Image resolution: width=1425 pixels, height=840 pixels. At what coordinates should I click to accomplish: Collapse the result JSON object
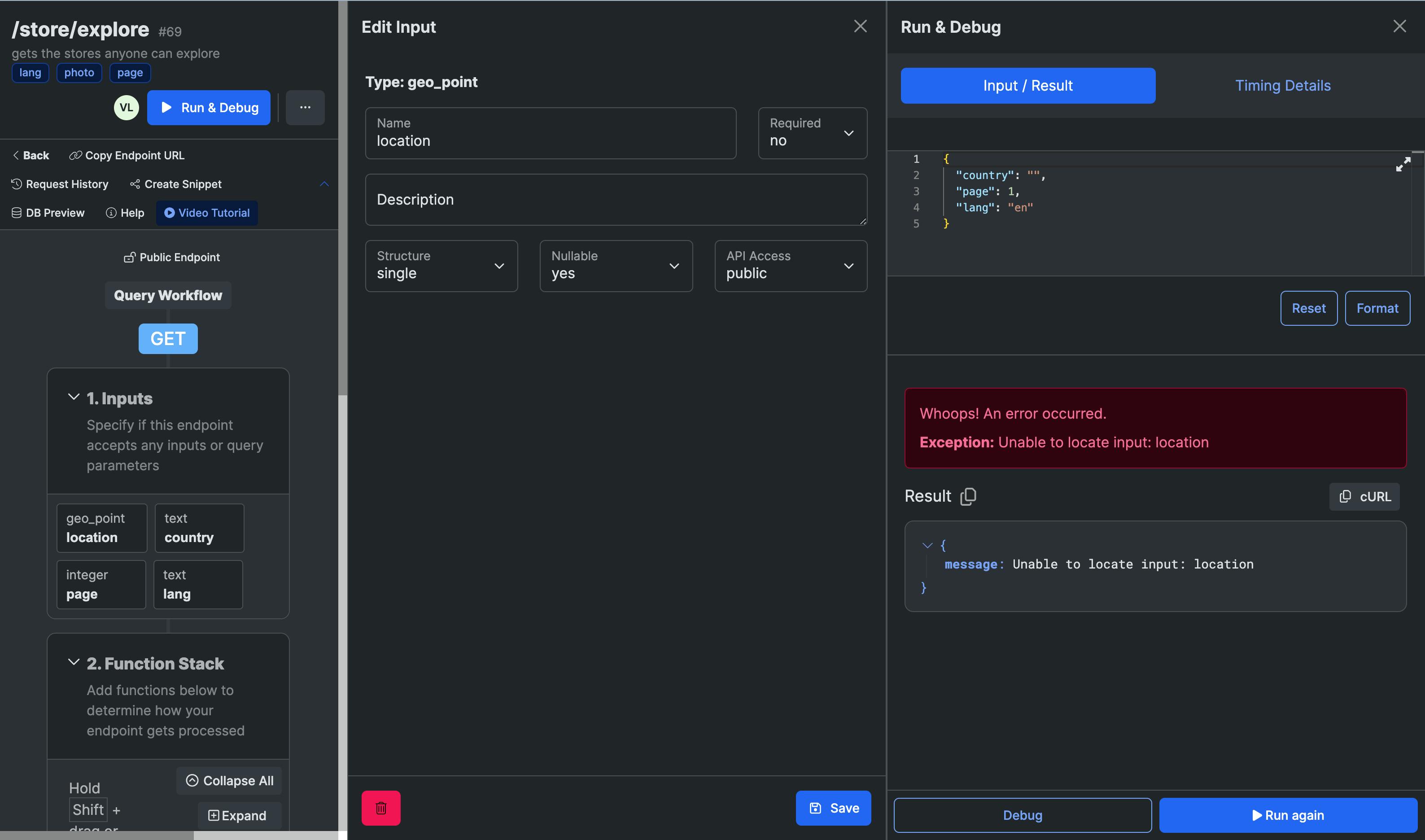coord(927,545)
